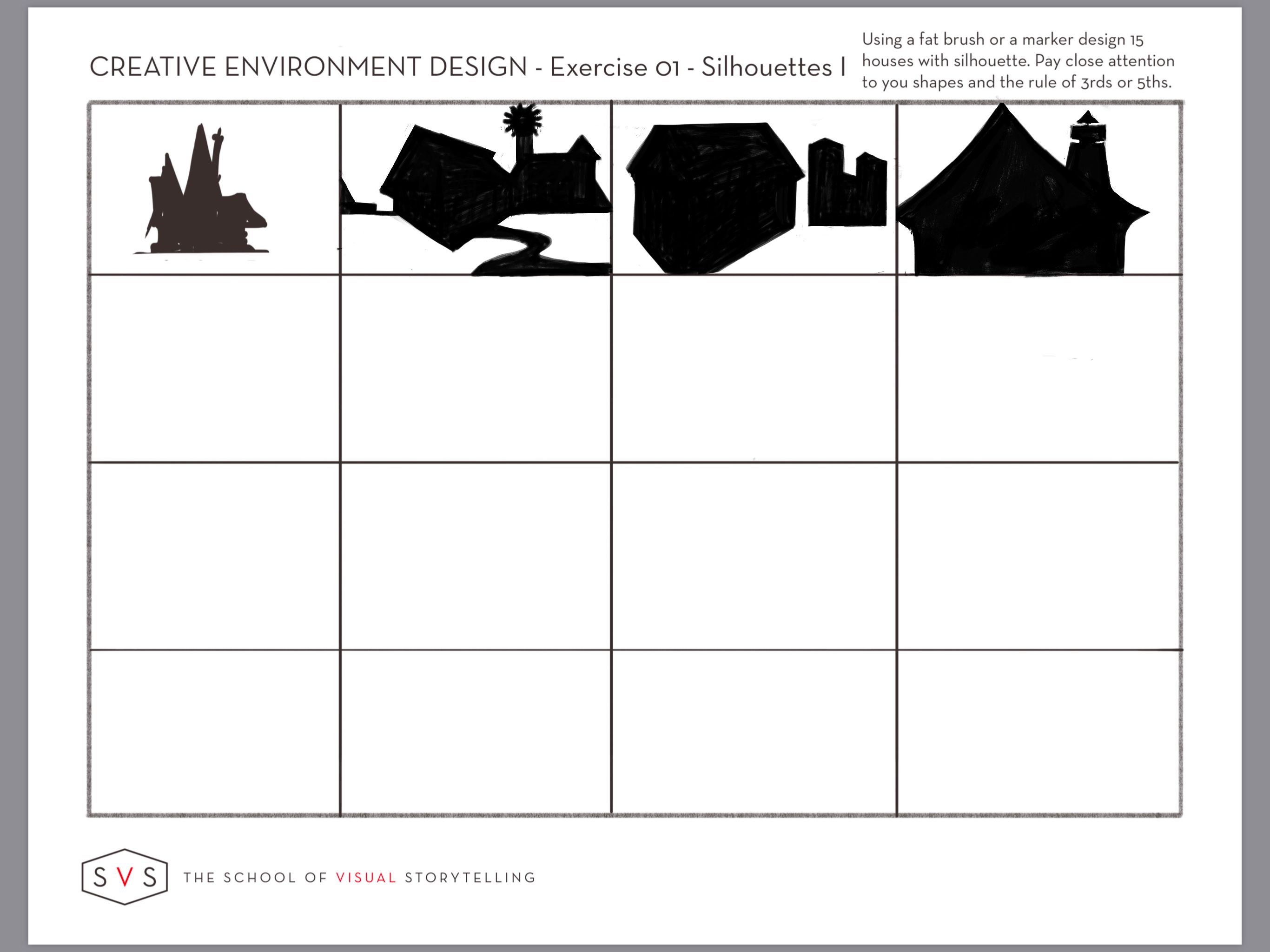
Task: Select the empty fourth cell in third row
Action: click(1038, 556)
